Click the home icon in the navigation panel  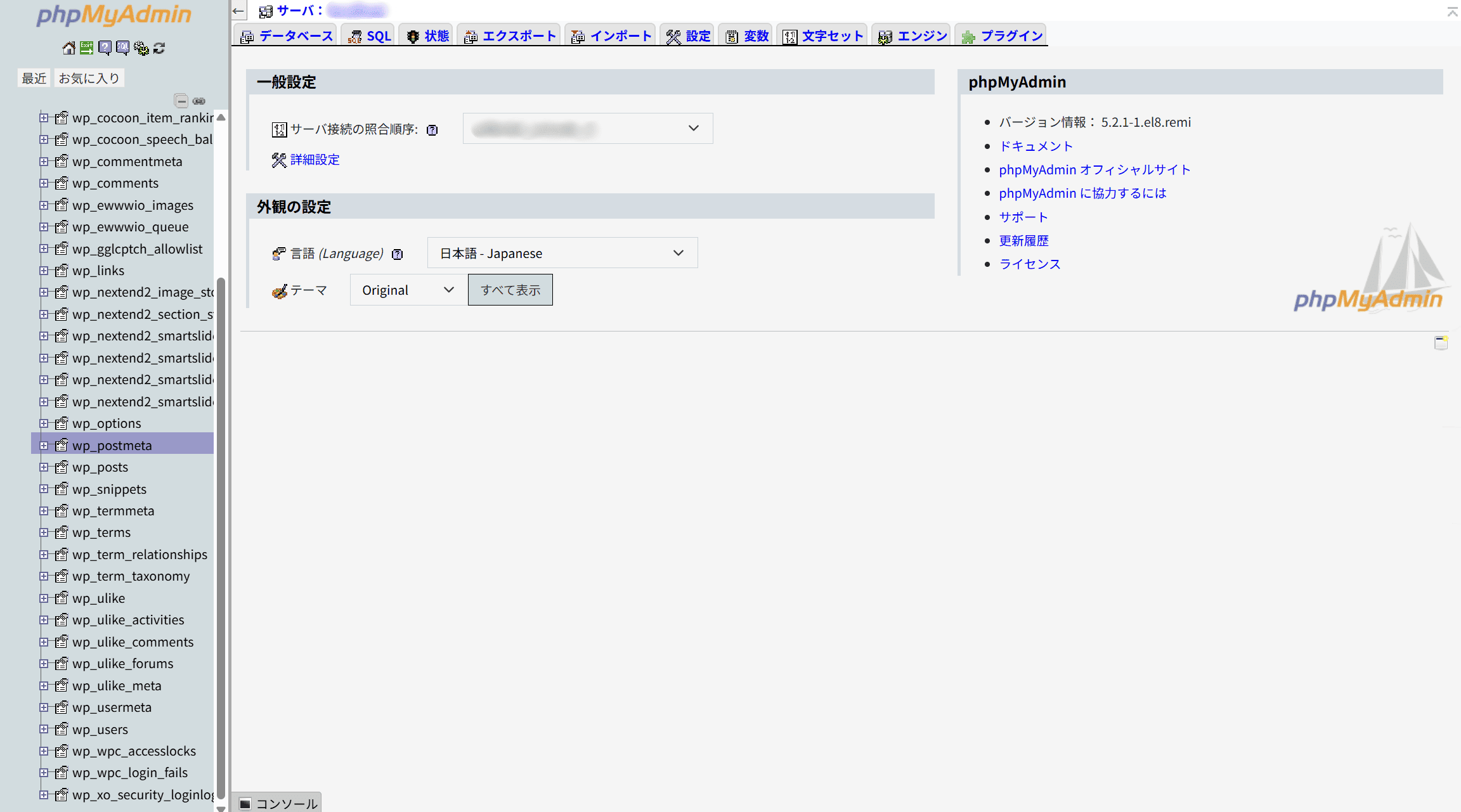point(68,48)
